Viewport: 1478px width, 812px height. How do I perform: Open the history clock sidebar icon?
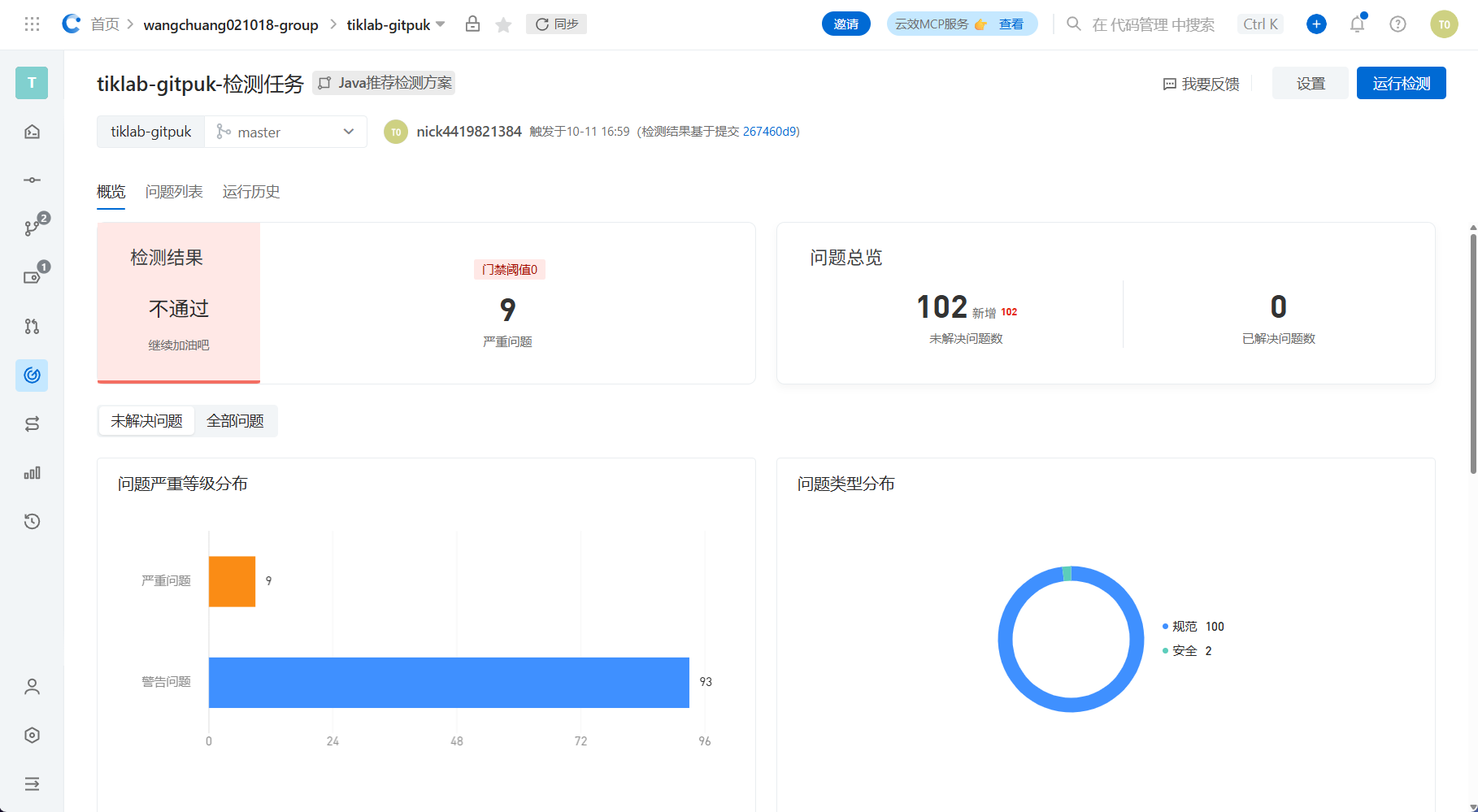pos(31,521)
